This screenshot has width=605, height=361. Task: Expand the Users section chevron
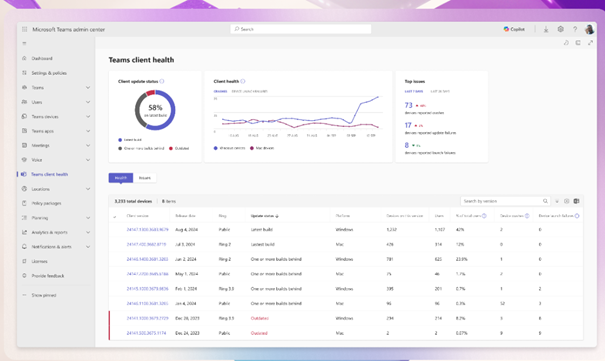(88, 102)
